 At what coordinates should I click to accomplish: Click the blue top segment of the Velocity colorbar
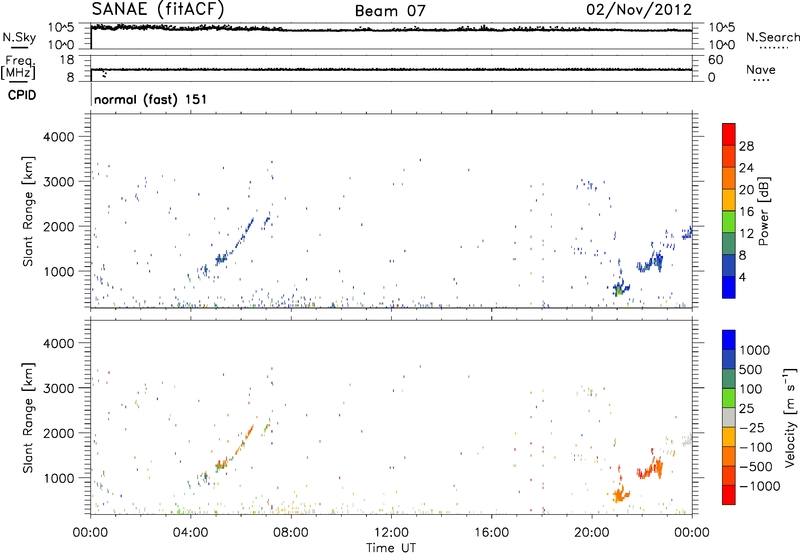[729, 340]
